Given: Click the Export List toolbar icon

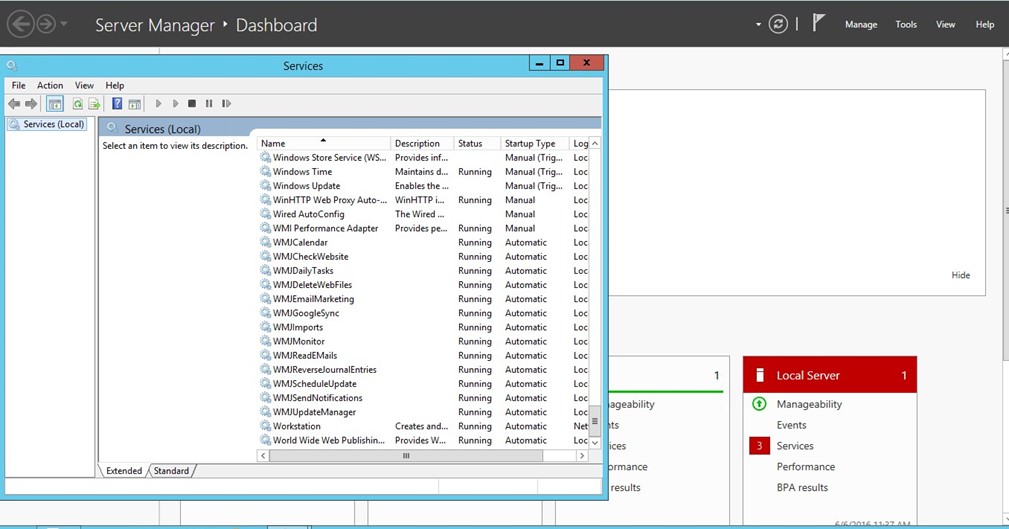Looking at the screenshot, I should pyautogui.click(x=94, y=104).
